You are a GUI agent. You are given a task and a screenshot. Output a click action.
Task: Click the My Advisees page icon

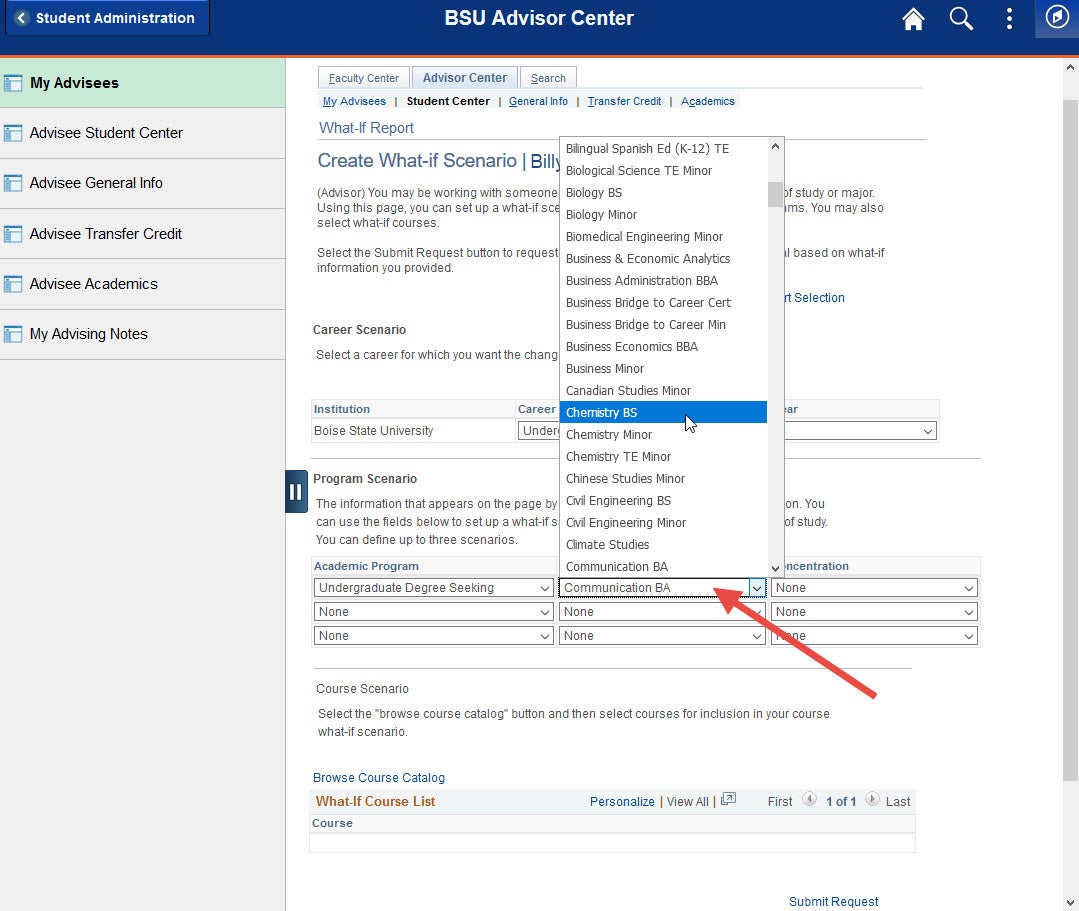(13, 83)
